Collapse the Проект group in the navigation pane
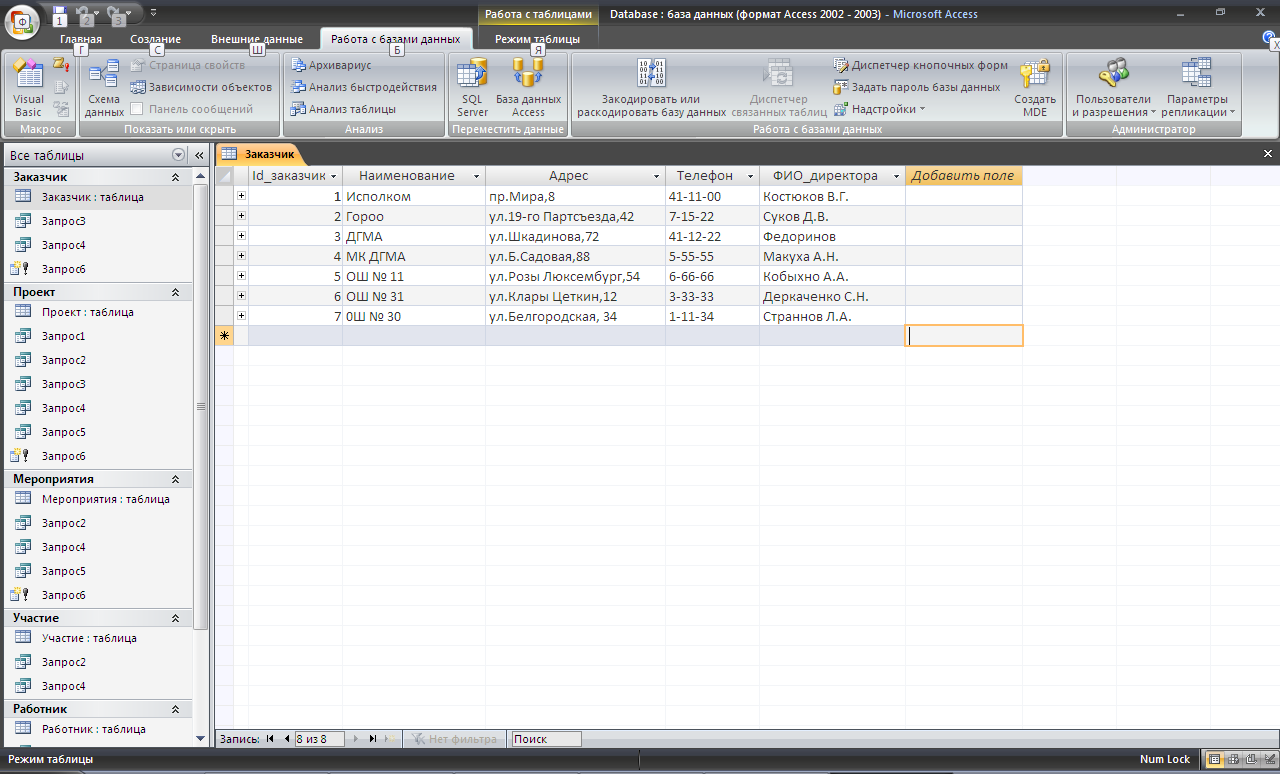 tap(176, 292)
